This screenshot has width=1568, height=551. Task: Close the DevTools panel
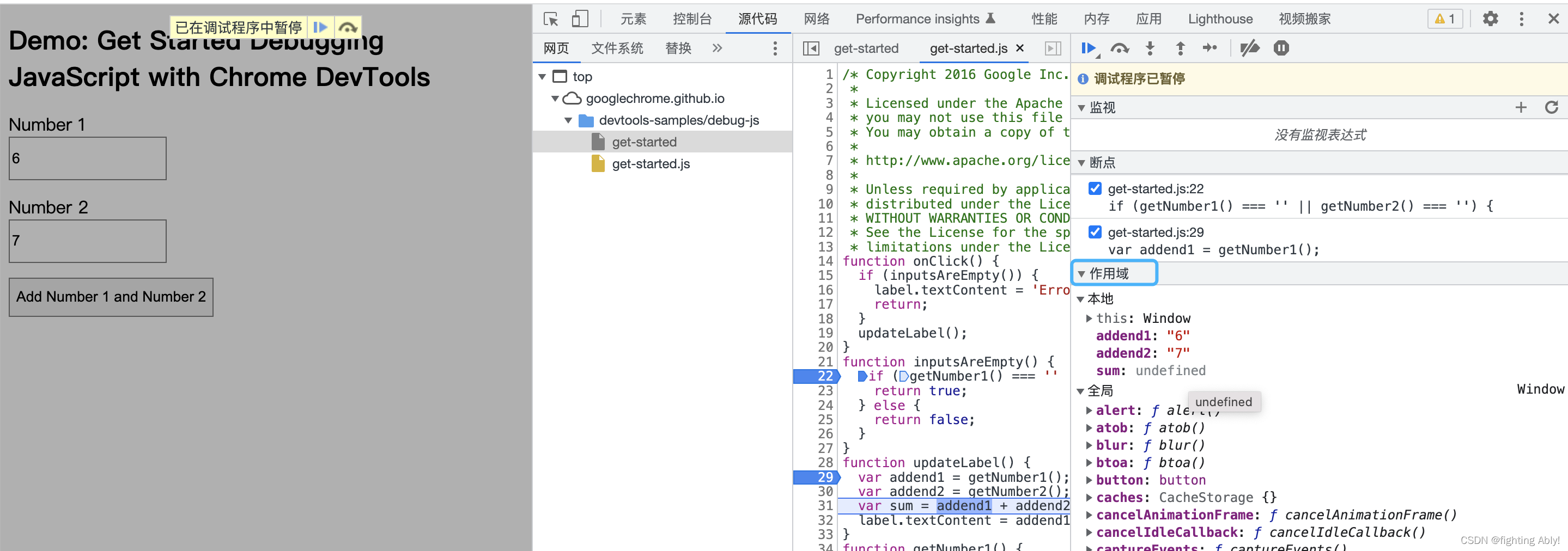1553,19
